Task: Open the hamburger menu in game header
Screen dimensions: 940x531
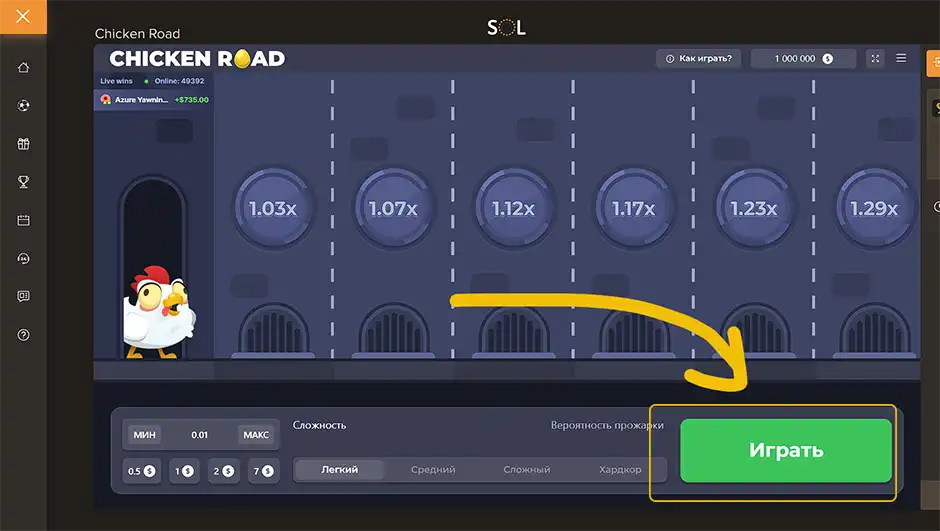Action: tap(901, 58)
